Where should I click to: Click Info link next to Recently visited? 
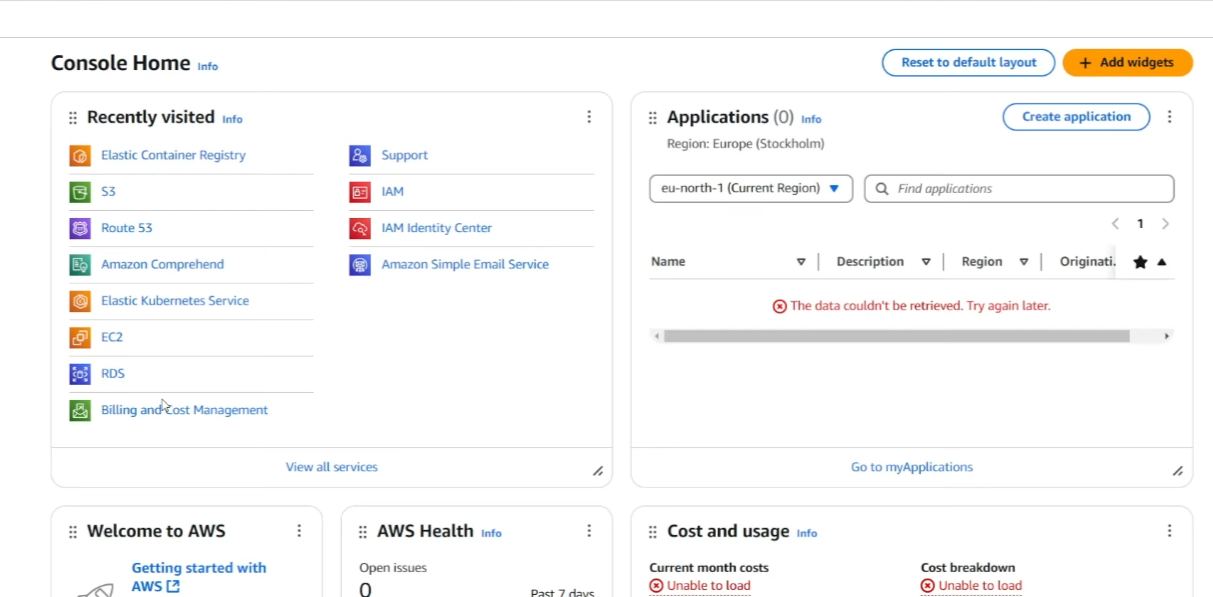(x=232, y=119)
